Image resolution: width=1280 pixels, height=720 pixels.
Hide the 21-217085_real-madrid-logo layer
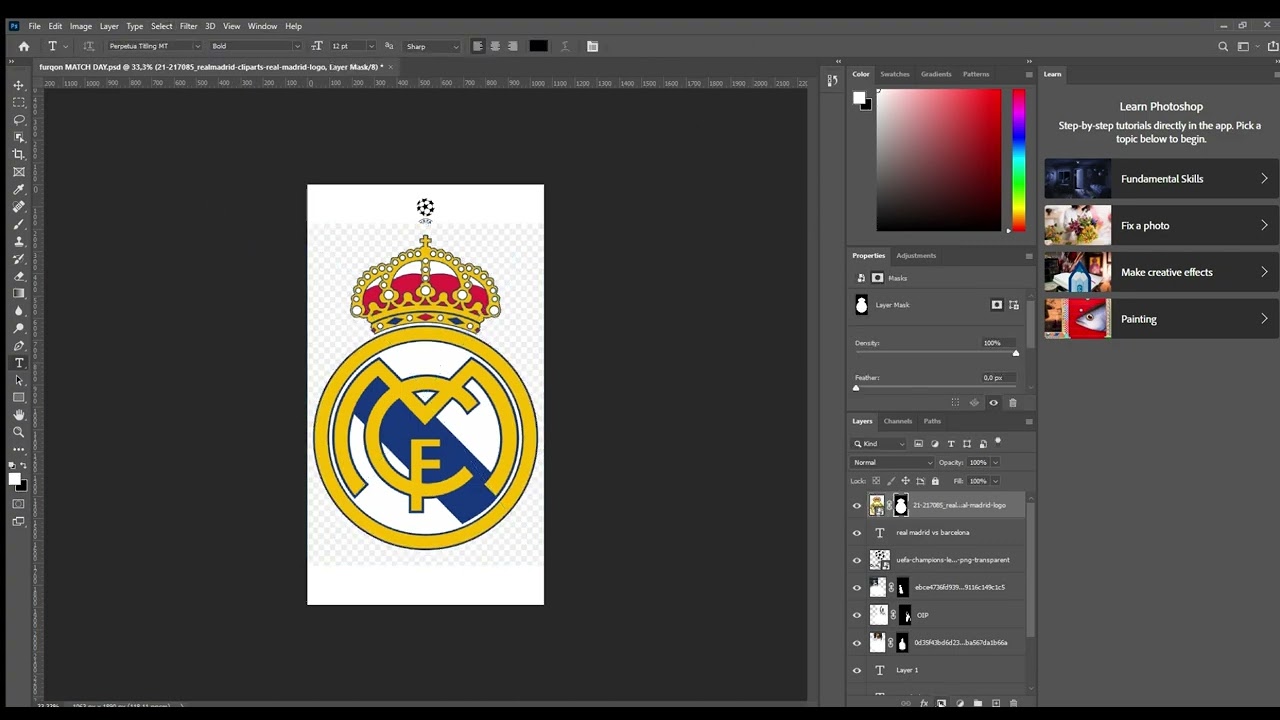856,506
